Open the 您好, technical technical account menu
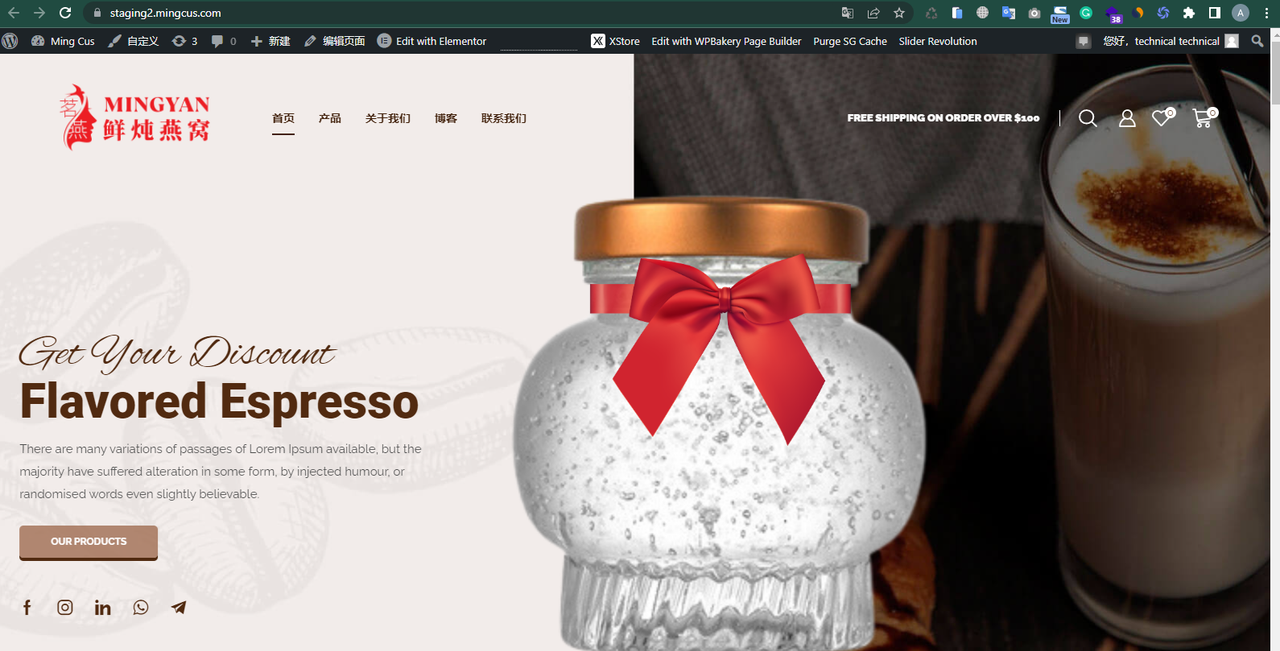Viewport: 1280px width, 651px height. (x=1170, y=41)
